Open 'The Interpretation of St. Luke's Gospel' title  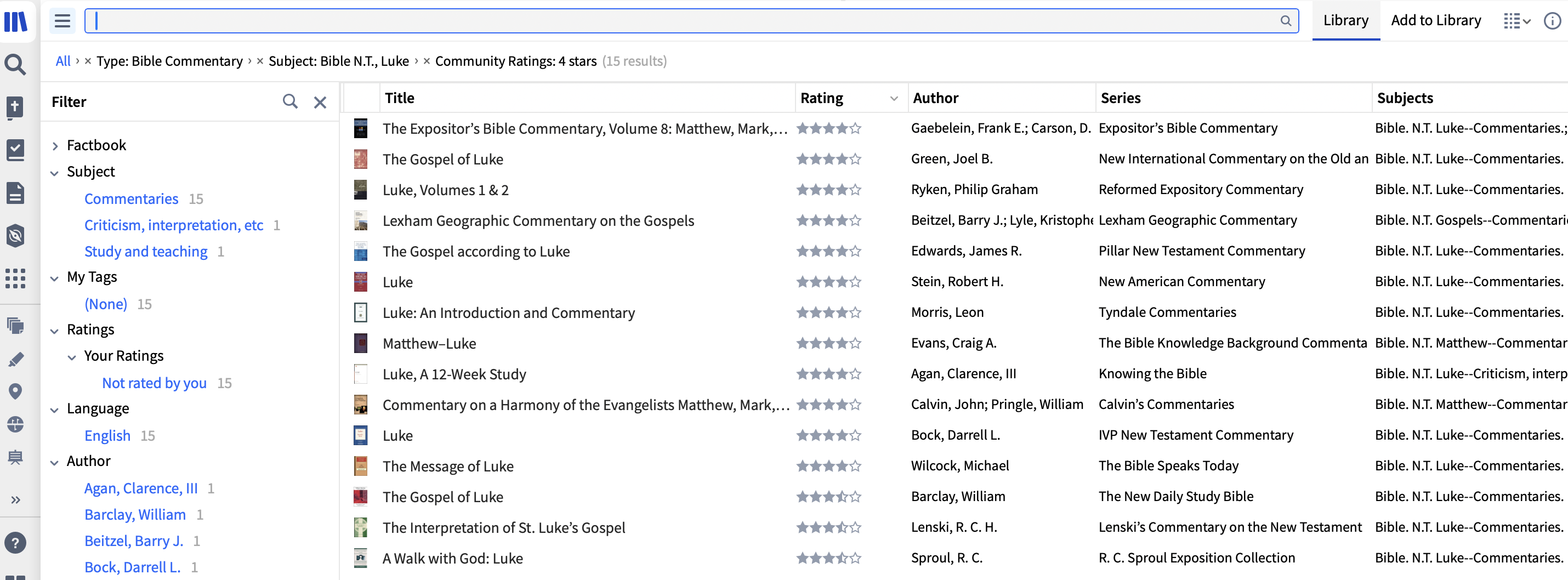pos(503,528)
